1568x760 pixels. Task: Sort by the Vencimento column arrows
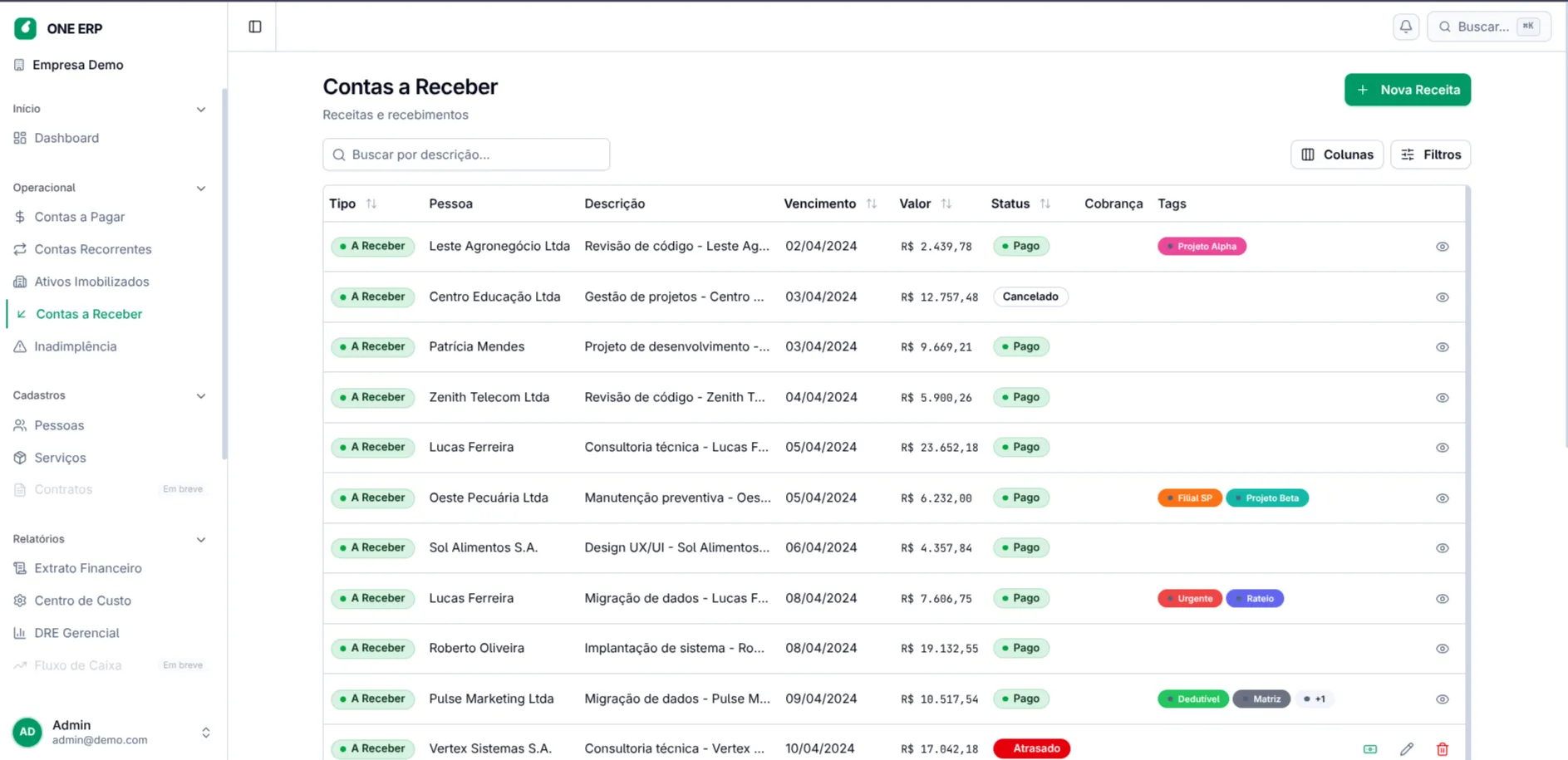click(x=871, y=203)
